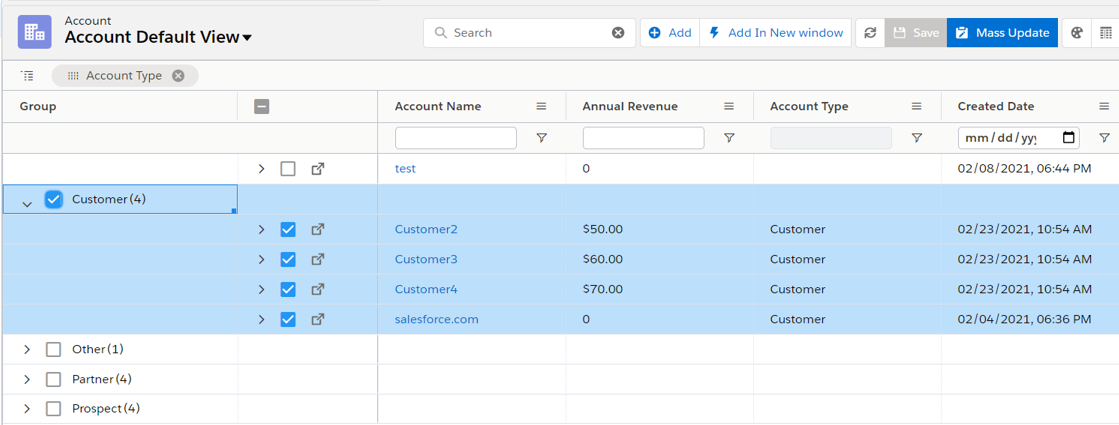Viewport: 1119px width, 425px height.
Task: Open the Account Default View dropdown
Action: [247, 38]
